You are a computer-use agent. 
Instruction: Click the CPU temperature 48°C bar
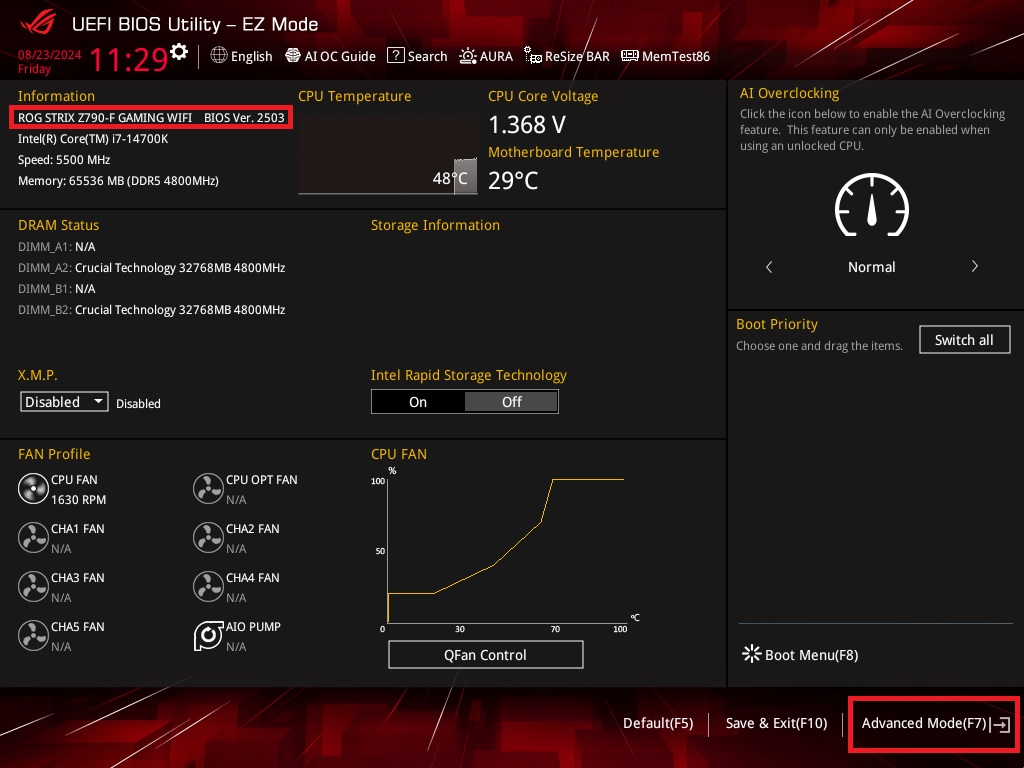(465, 176)
